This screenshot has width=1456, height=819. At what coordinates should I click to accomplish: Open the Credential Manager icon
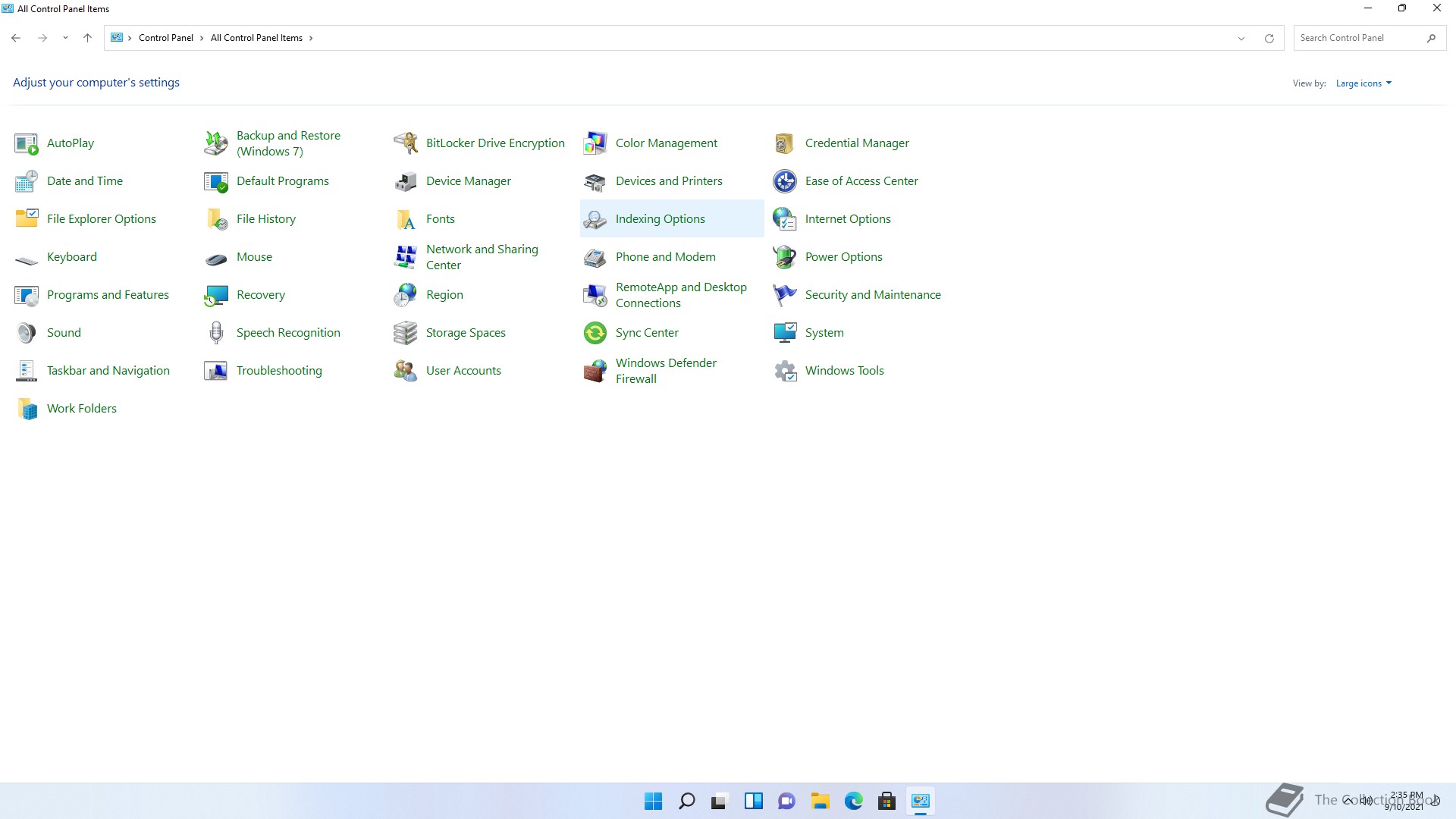[x=785, y=143]
